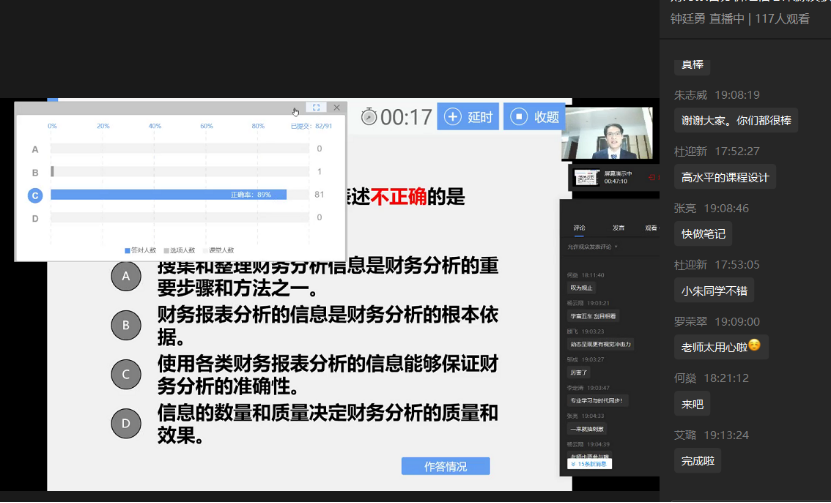
Task: Click the presenter webcam thumbnail
Action: 606,133
